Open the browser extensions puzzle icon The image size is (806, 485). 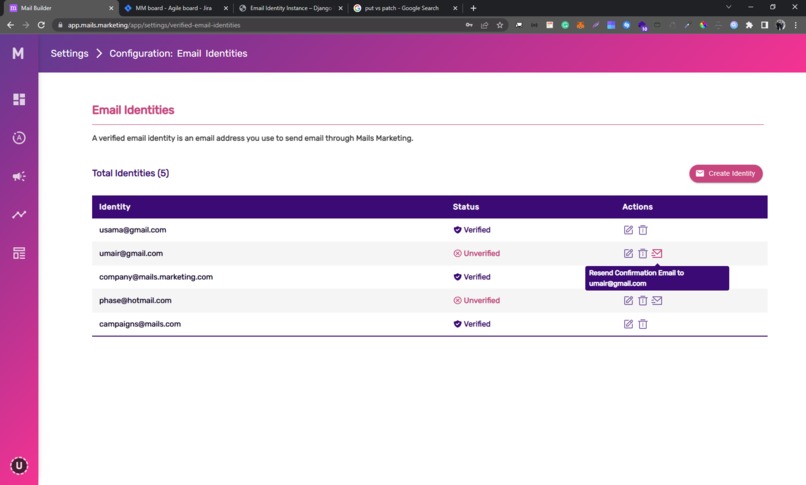pyautogui.click(x=749, y=25)
